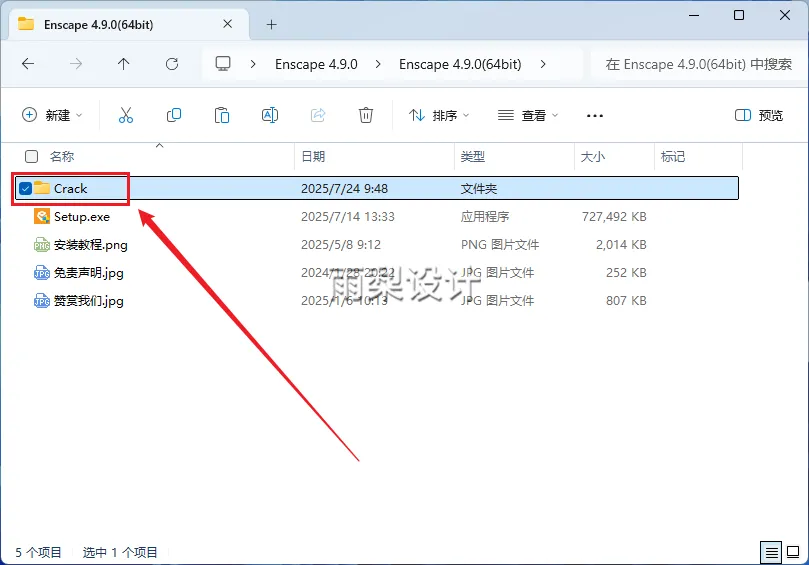The image size is (809, 565).
Task: Click the search box 在 Enscape 4.9.0(64bit) 中搜索
Action: pos(699,64)
